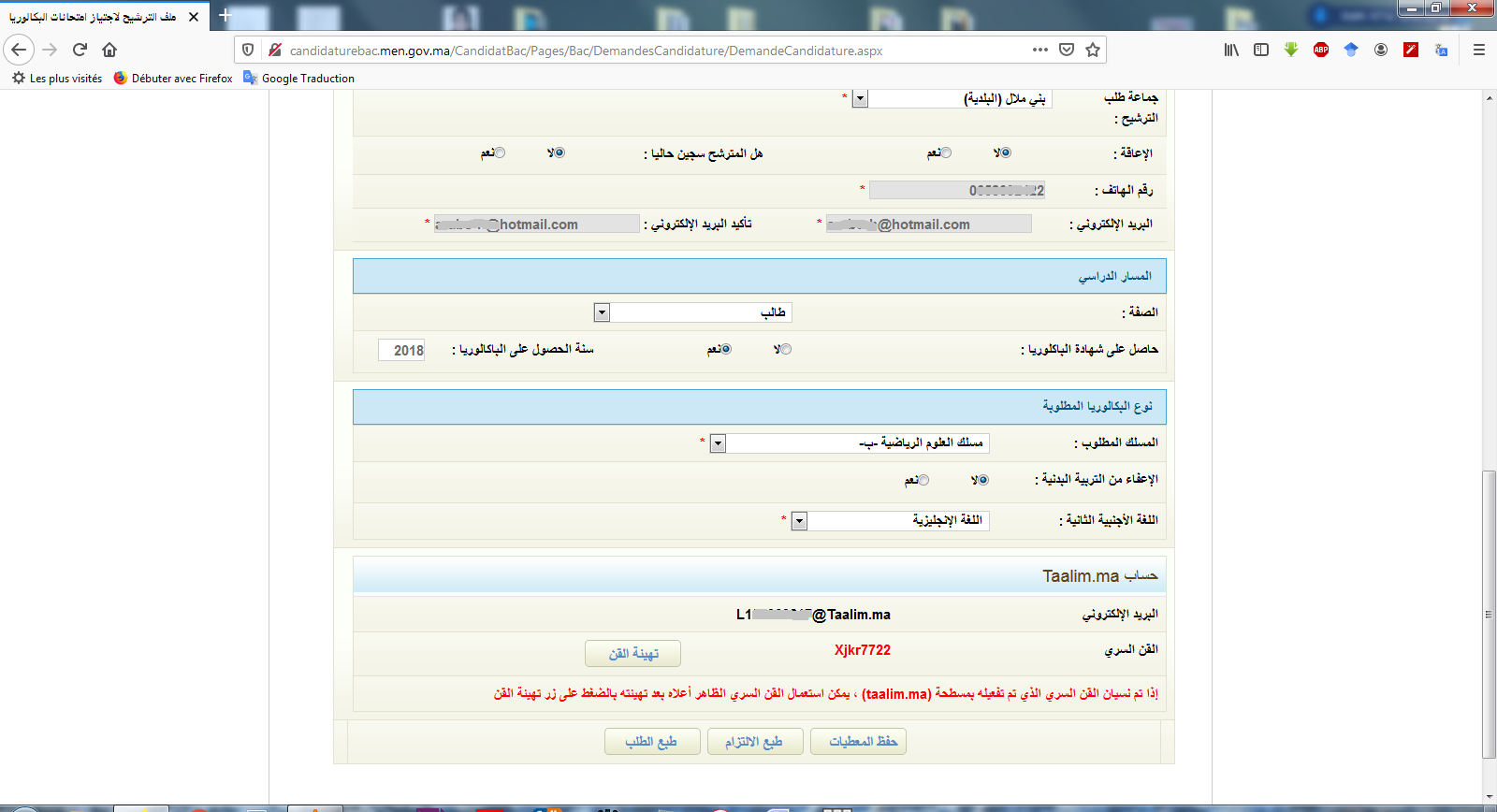Select نعم for الإعاقة
This screenshot has width=1497, height=812.
[946, 152]
